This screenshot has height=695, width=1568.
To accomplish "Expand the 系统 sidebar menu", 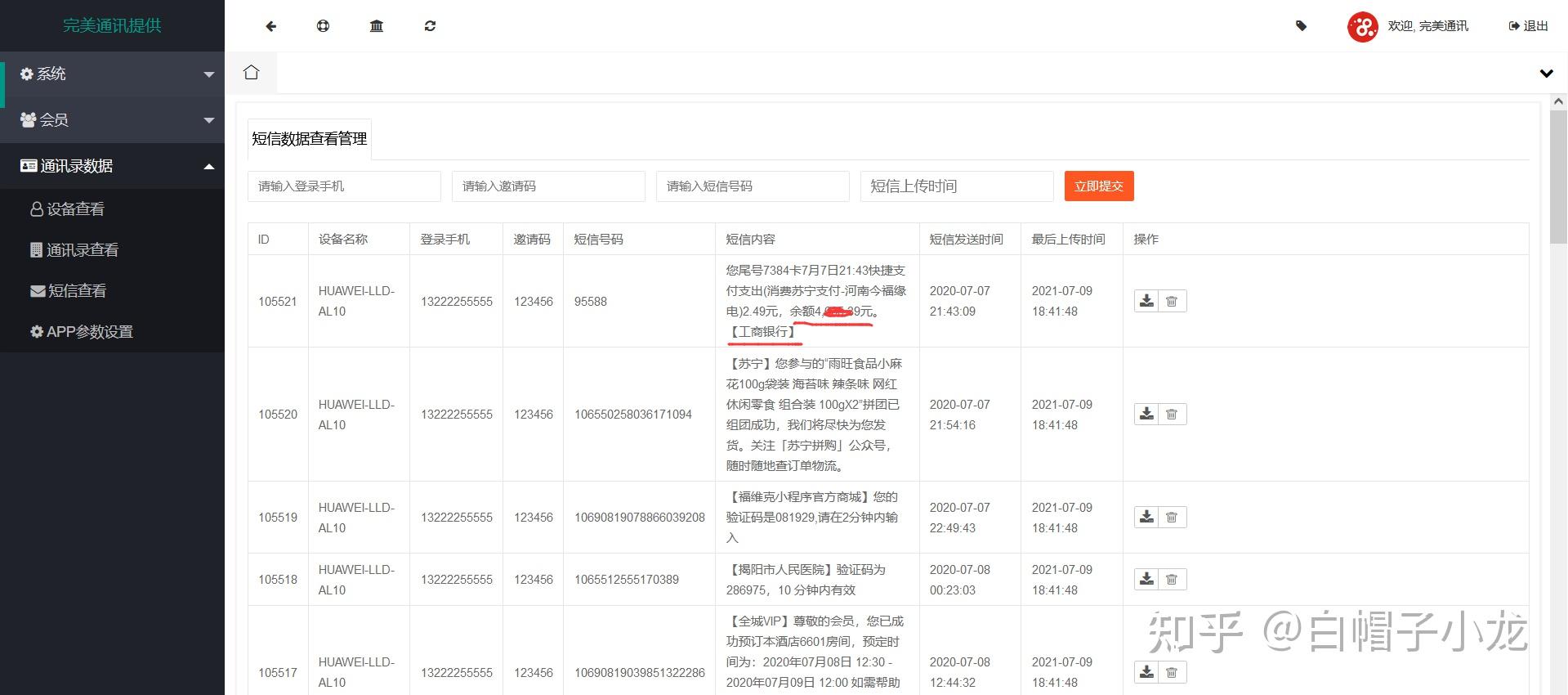I will click(112, 74).
